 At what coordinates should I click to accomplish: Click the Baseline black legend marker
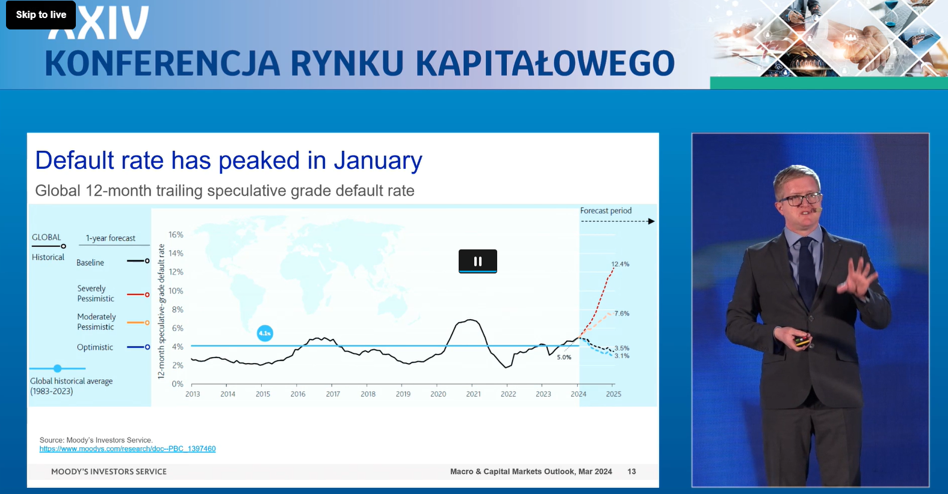pos(147,261)
